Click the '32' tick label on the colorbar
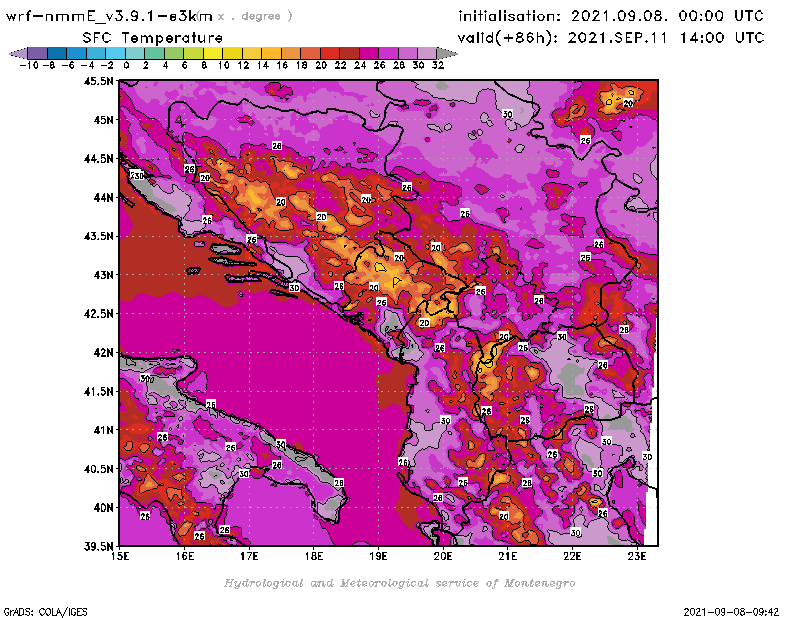Screen dimensions: 800x618 pyautogui.click(x=438, y=65)
